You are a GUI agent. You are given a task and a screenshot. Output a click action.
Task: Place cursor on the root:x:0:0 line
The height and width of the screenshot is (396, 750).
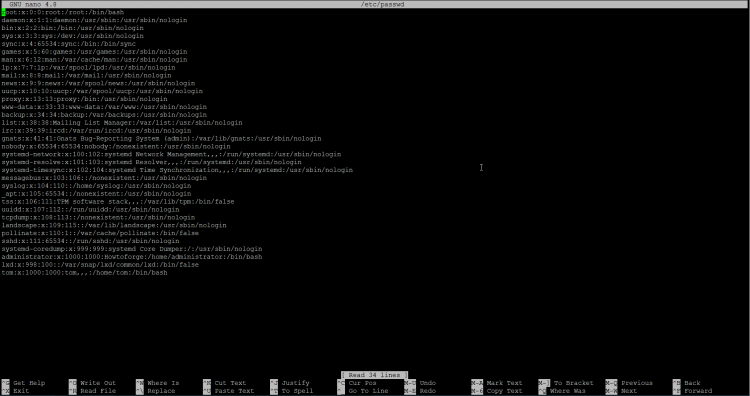click(x=63, y=12)
